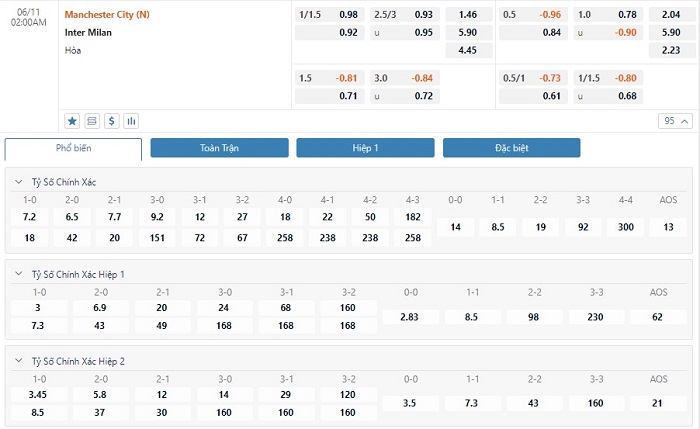Open the Đặc biệt tab
This screenshot has height=429, width=700.
pos(511,148)
